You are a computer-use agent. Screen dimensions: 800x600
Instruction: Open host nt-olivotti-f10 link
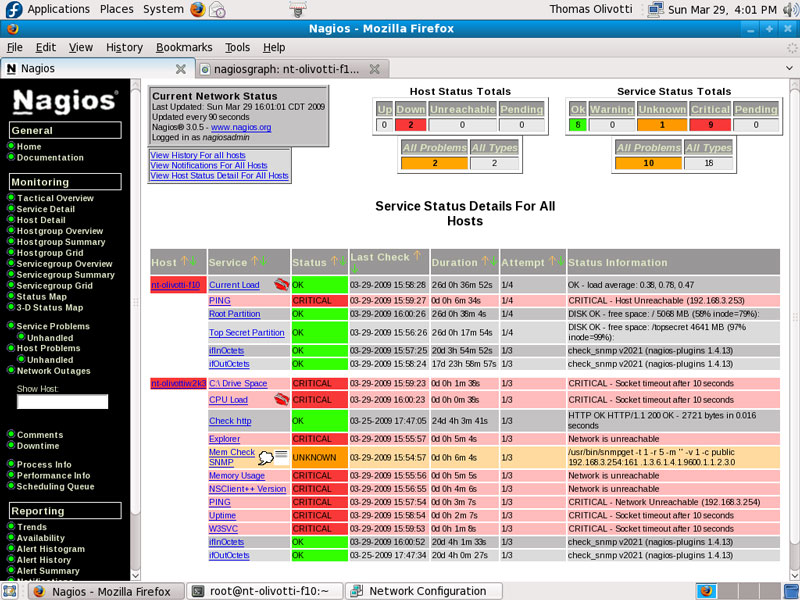coord(176,285)
